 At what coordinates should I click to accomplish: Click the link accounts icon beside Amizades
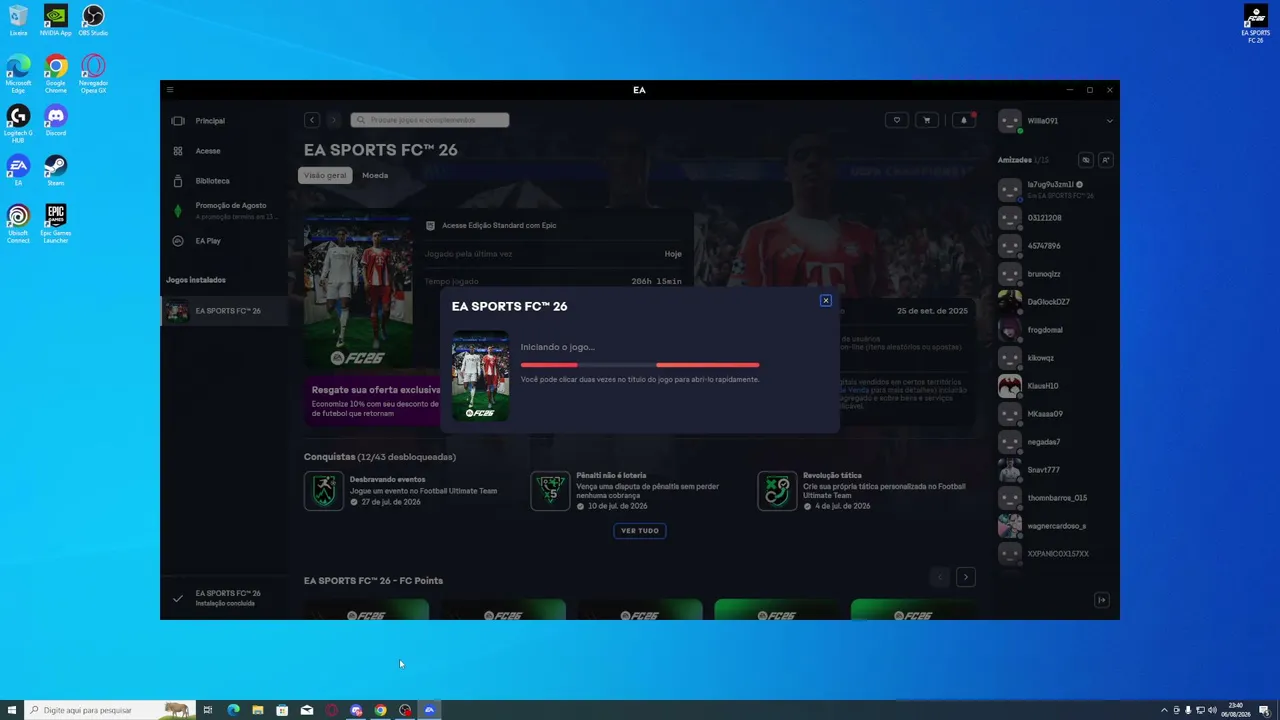point(1085,160)
